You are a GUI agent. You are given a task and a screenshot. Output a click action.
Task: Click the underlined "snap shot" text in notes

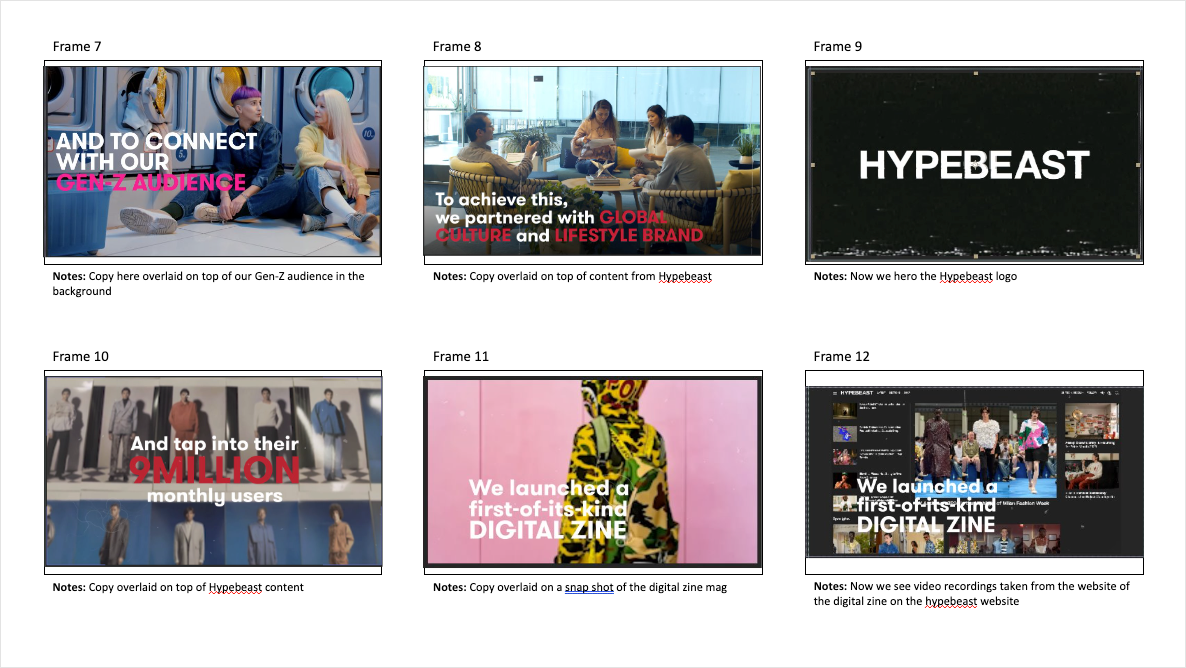(x=588, y=587)
